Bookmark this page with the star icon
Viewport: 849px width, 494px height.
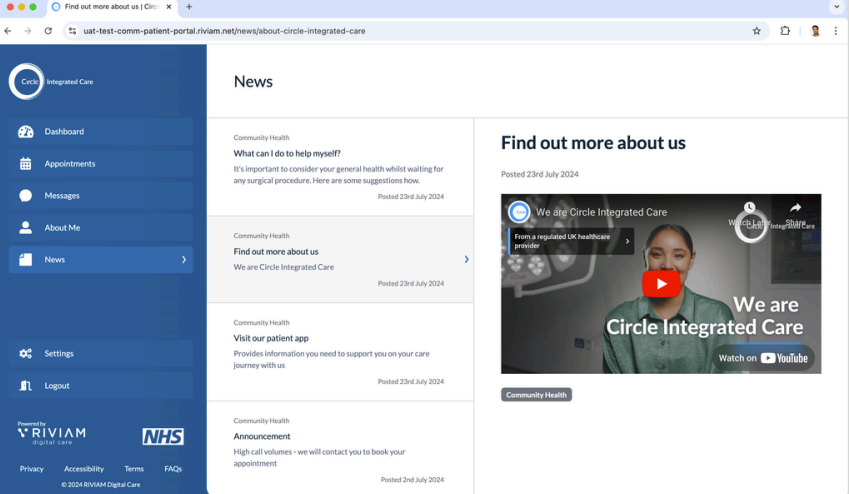(x=757, y=31)
